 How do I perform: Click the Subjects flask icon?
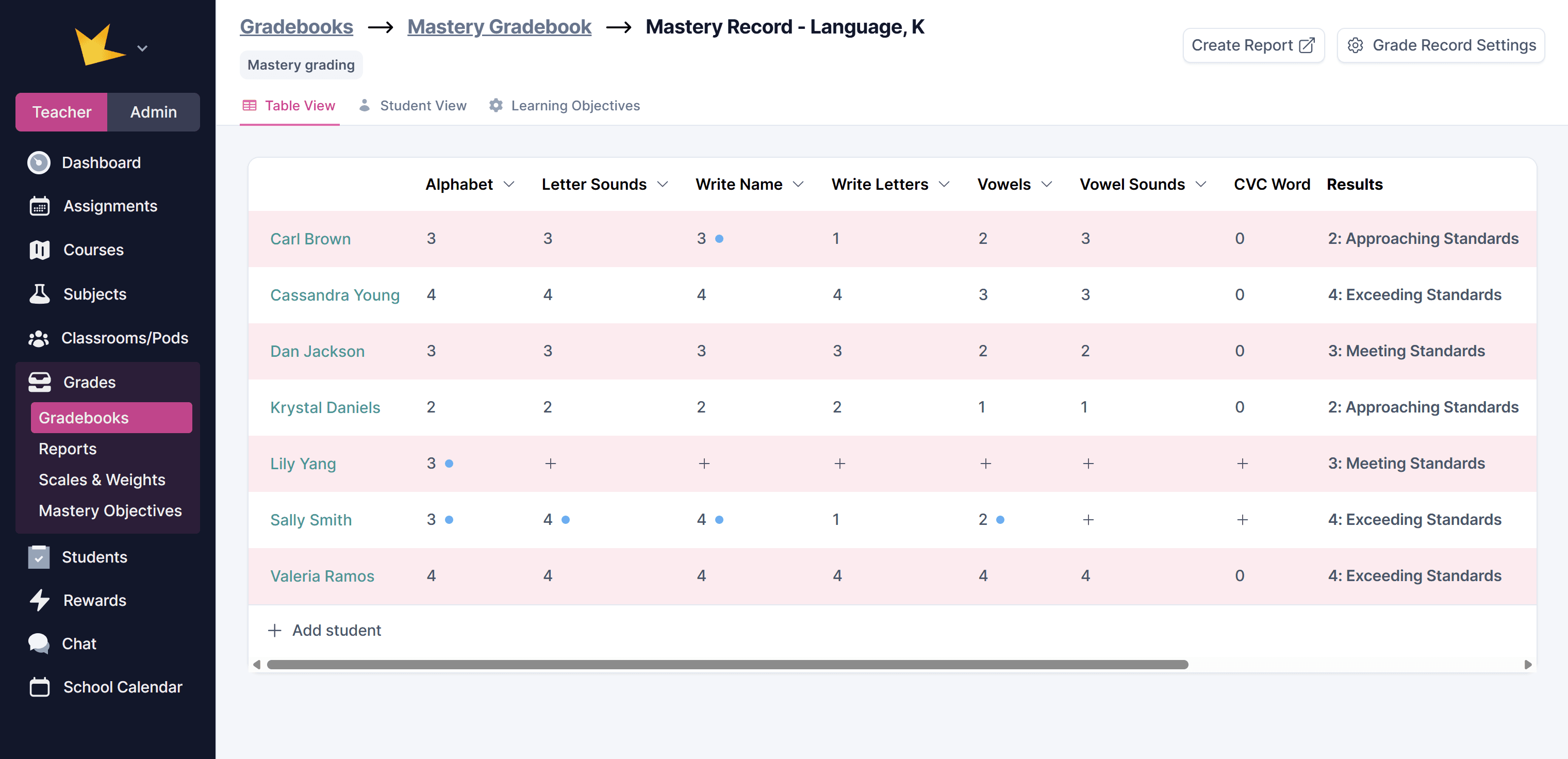40,294
